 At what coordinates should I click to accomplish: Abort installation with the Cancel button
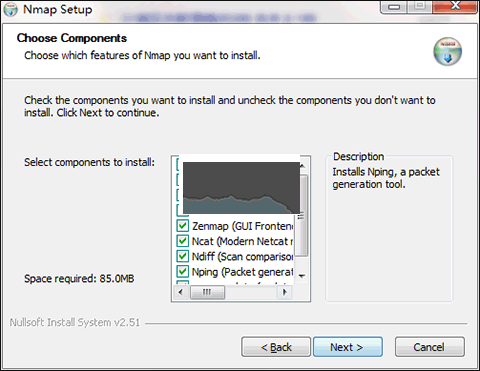pyautogui.click(x=429, y=347)
